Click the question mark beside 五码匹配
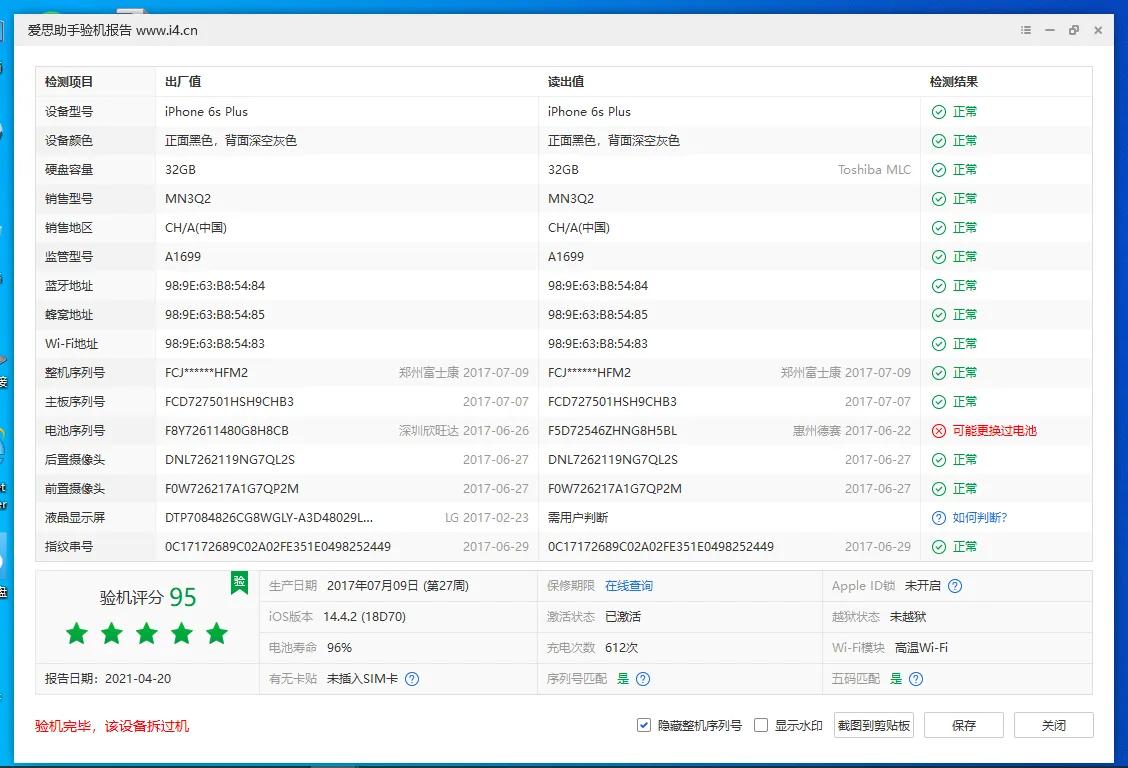This screenshot has width=1128, height=768. [914, 680]
